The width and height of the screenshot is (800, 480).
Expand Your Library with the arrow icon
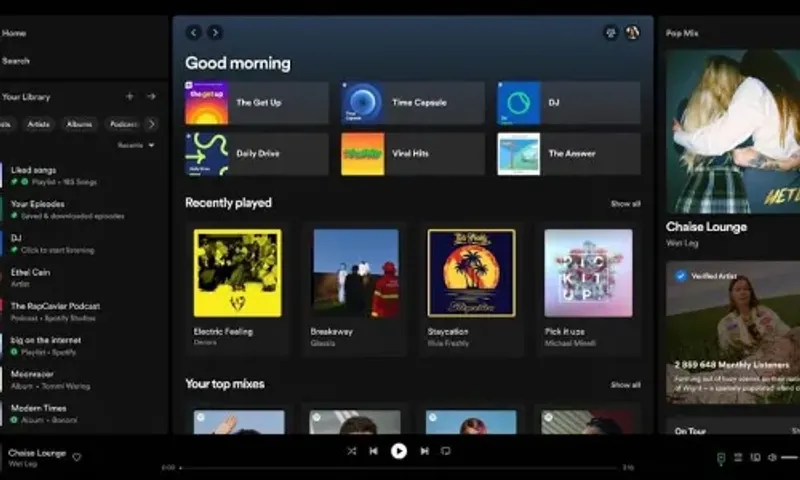pyautogui.click(x=151, y=96)
